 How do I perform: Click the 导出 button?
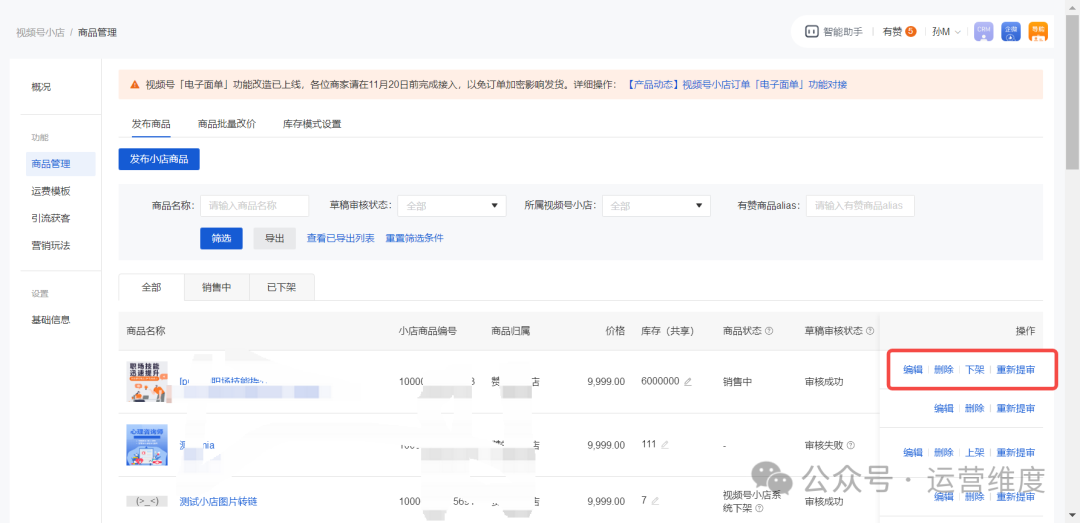(274, 238)
